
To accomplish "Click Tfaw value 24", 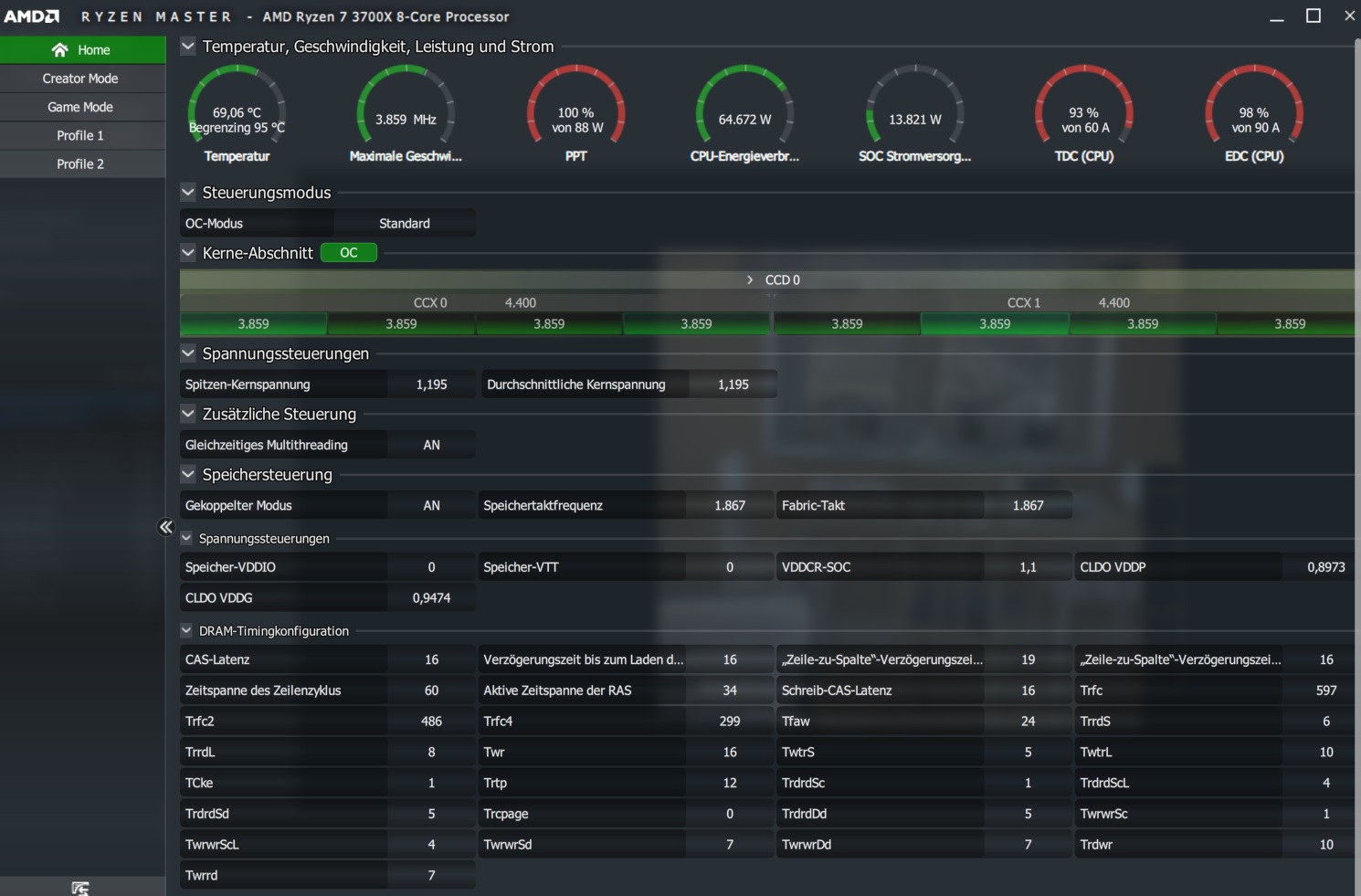I will 1028,722.
